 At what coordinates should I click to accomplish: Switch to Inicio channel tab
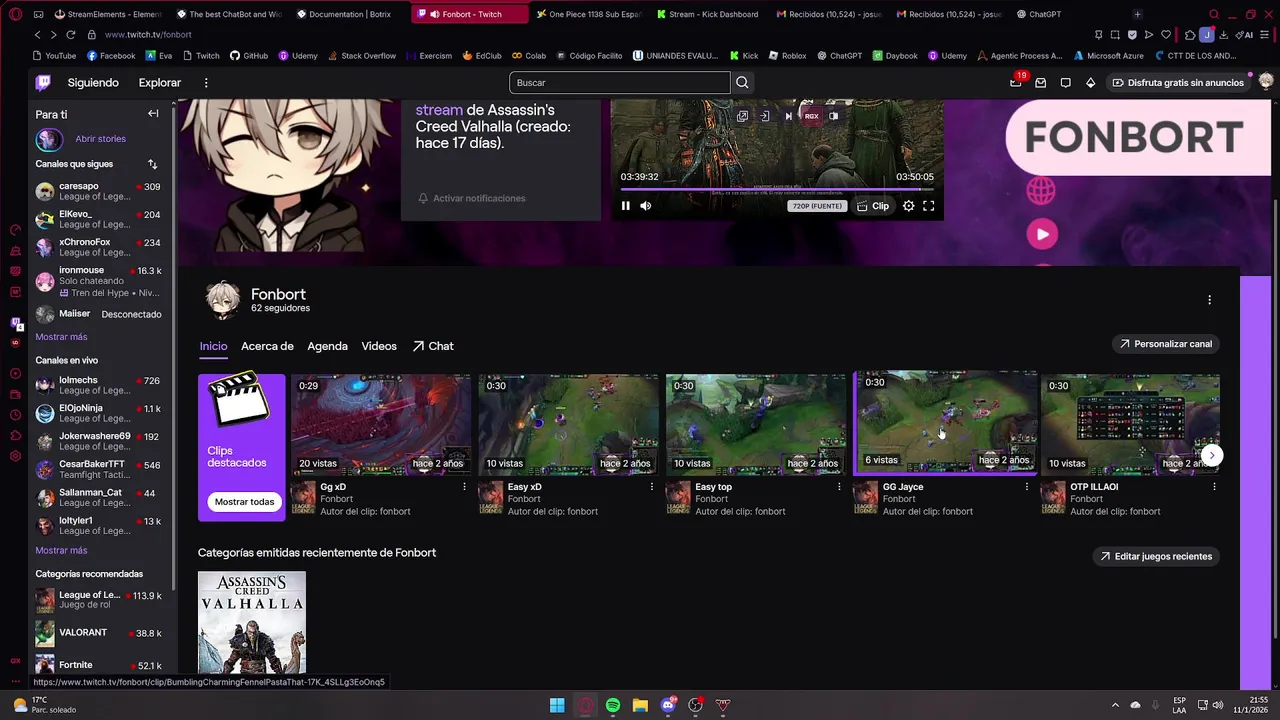(x=213, y=346)
